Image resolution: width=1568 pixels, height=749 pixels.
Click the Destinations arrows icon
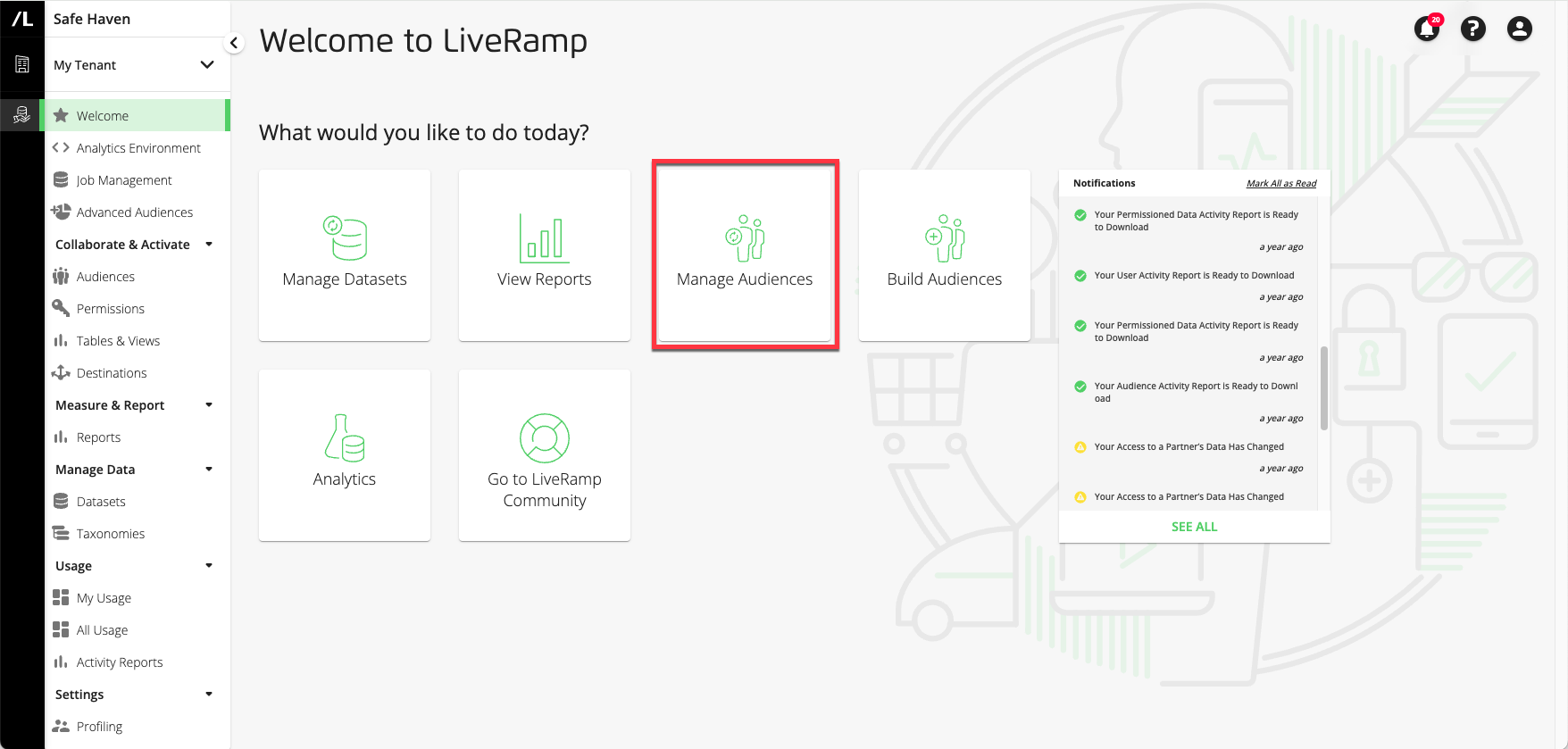[61, 372]
